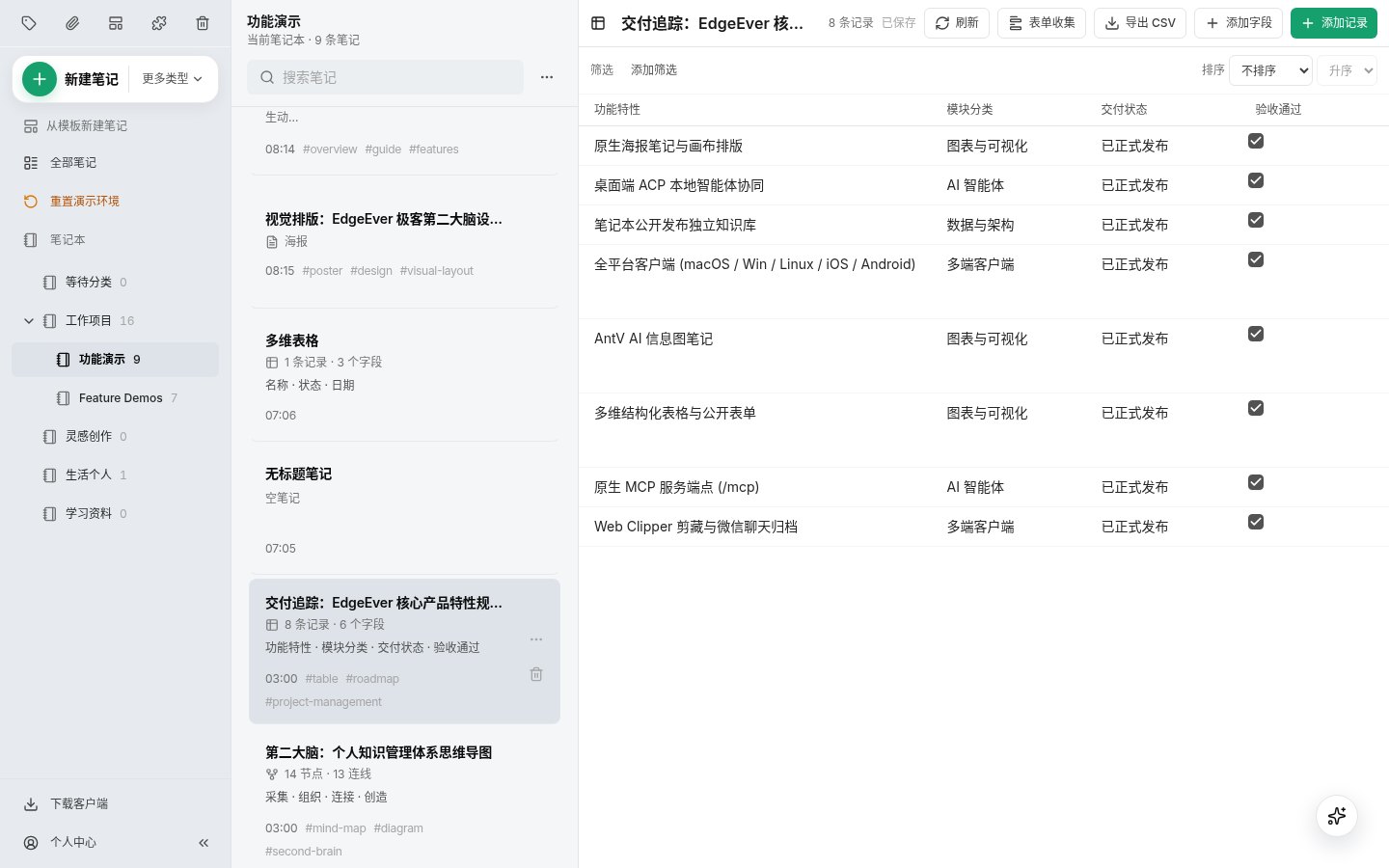
Task: Open the 升序 order dropdown
Action: click(1348, 70)
